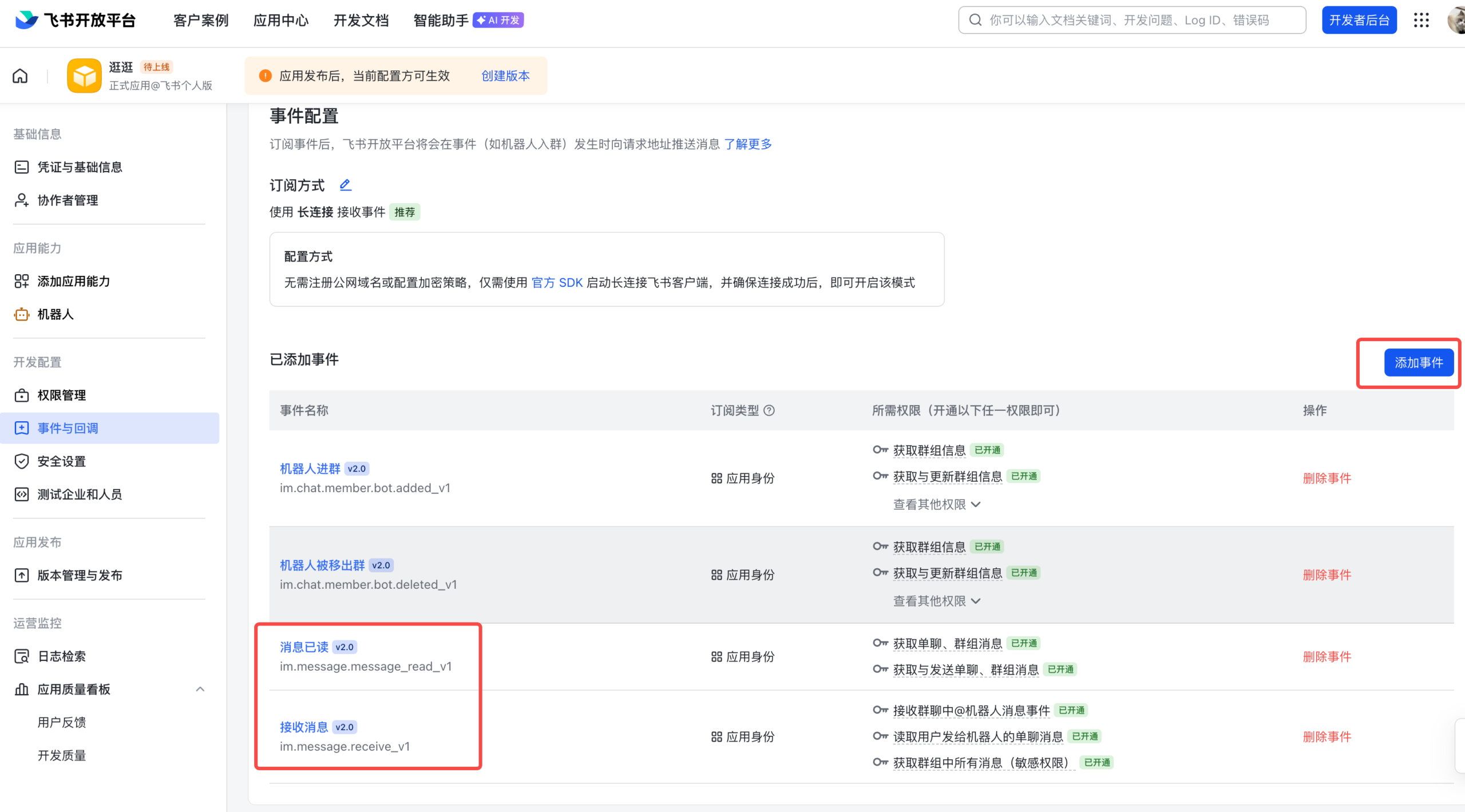Expand 查看其他权限 under 机器人被移出群

point(936,601)
